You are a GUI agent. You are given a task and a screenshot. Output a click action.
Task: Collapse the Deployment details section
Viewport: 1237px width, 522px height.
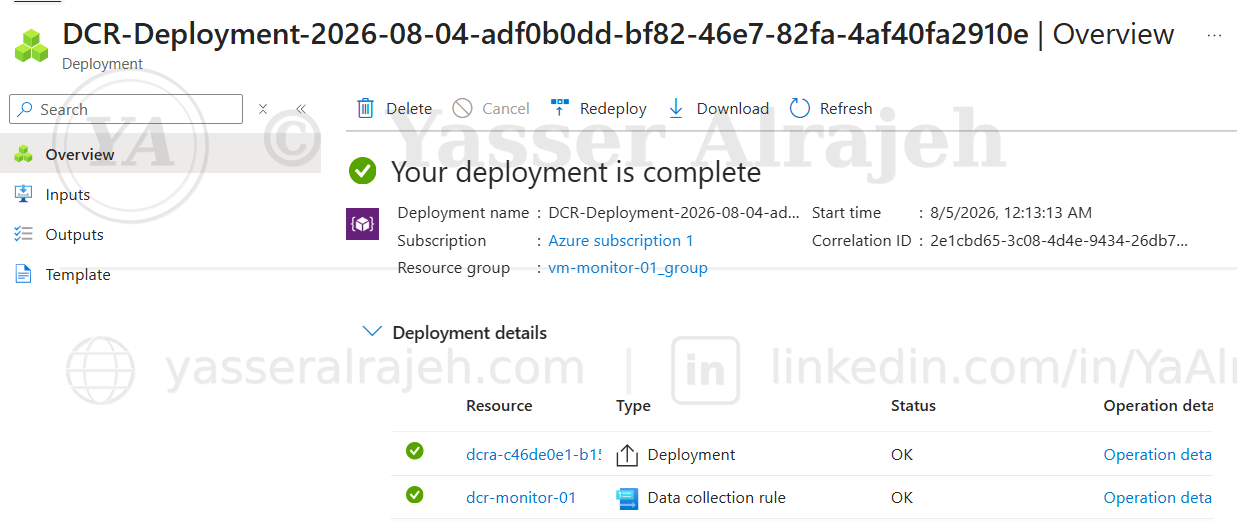click(372, 331)
